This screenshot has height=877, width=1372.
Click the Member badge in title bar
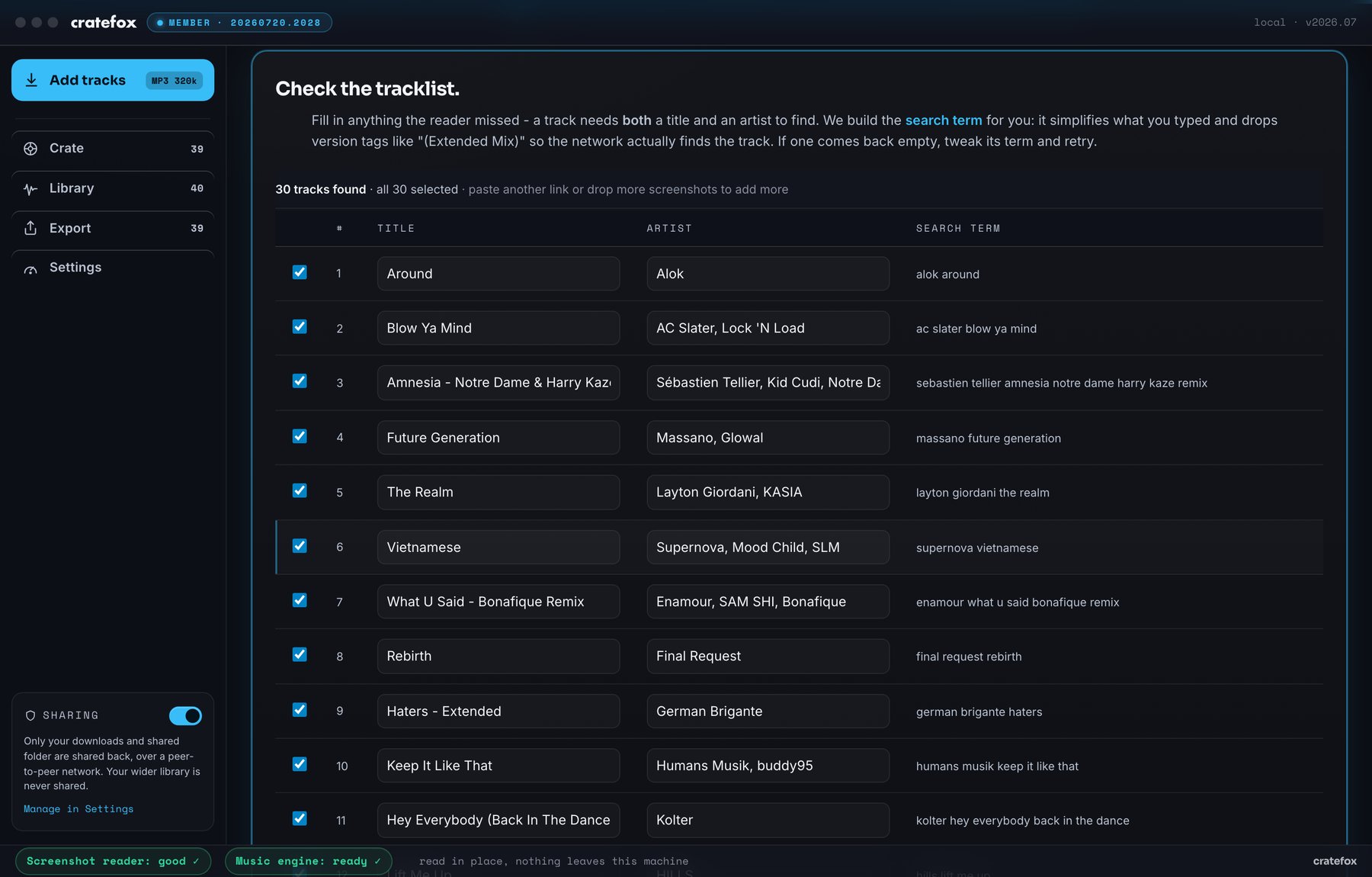click(239, 23)
